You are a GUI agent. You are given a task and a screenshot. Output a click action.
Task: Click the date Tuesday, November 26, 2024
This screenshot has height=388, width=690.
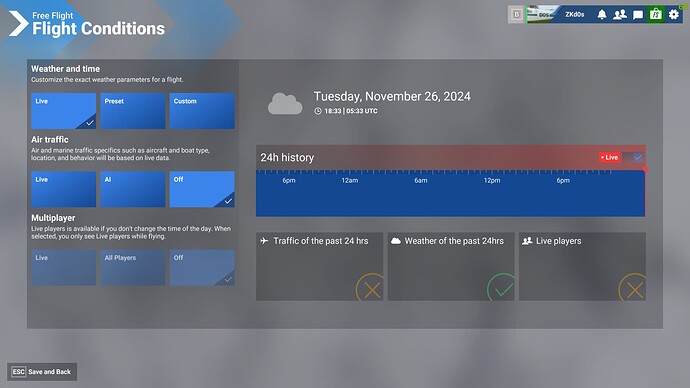[392, 96]
